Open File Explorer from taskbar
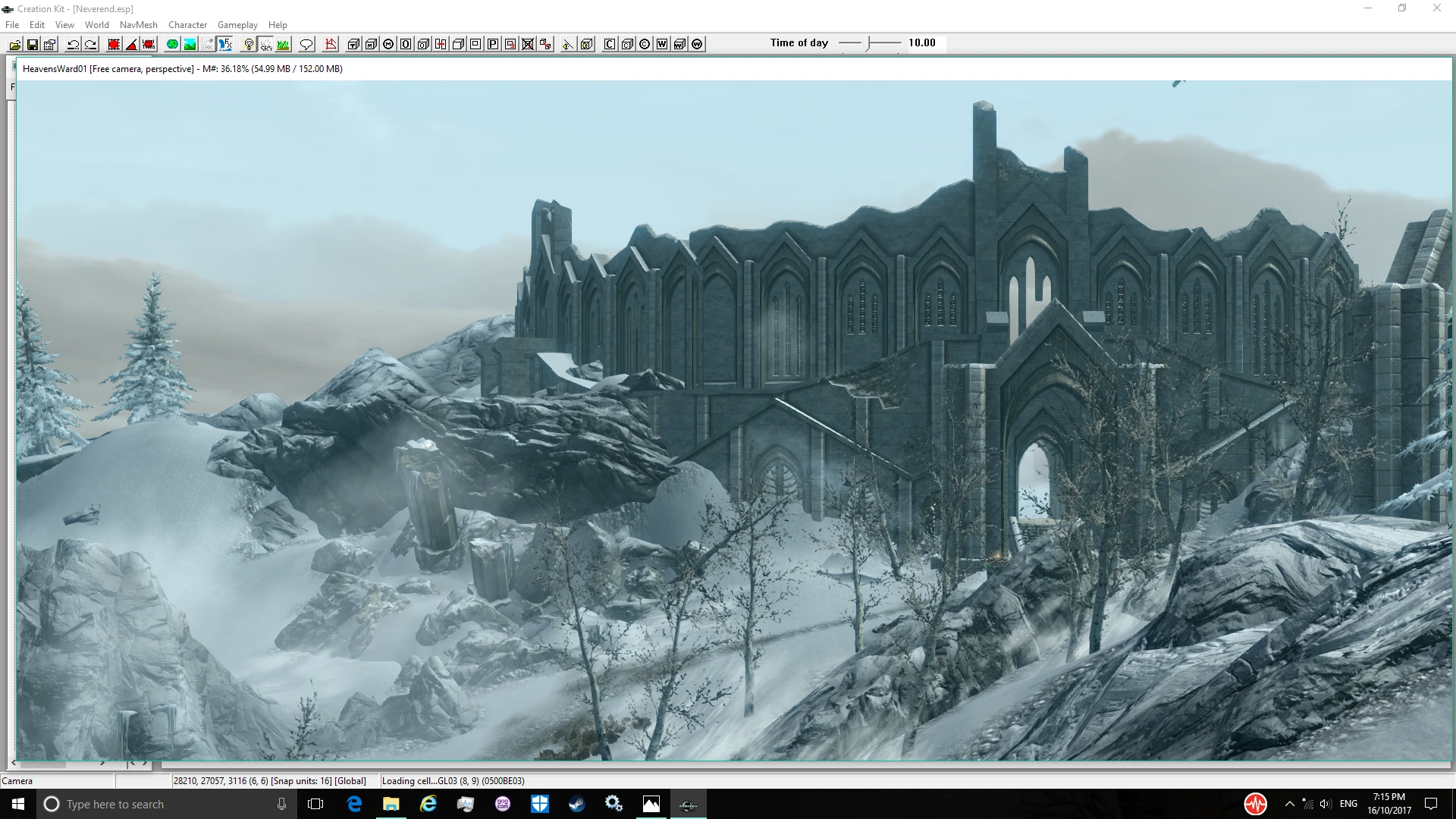 391,804
